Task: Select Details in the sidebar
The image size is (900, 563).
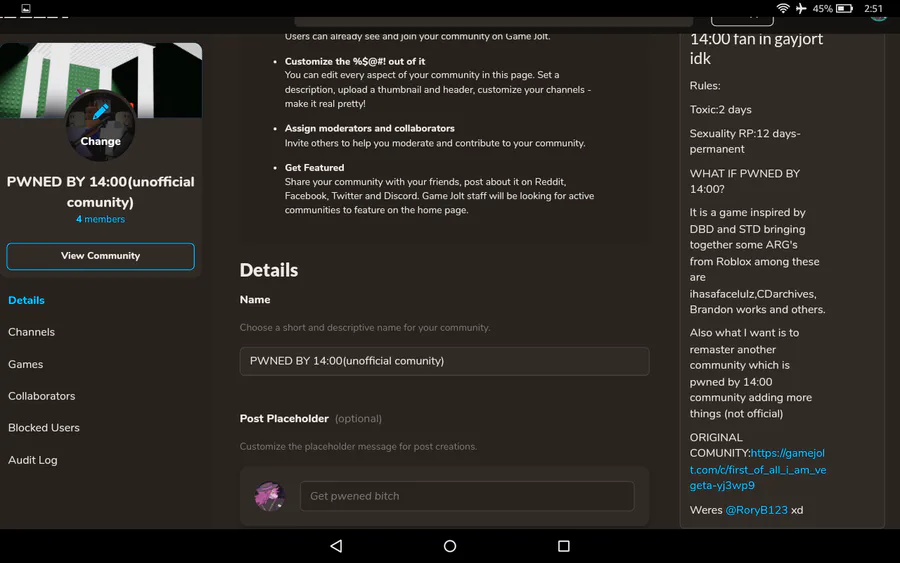Action: click(x=26, y=300)
